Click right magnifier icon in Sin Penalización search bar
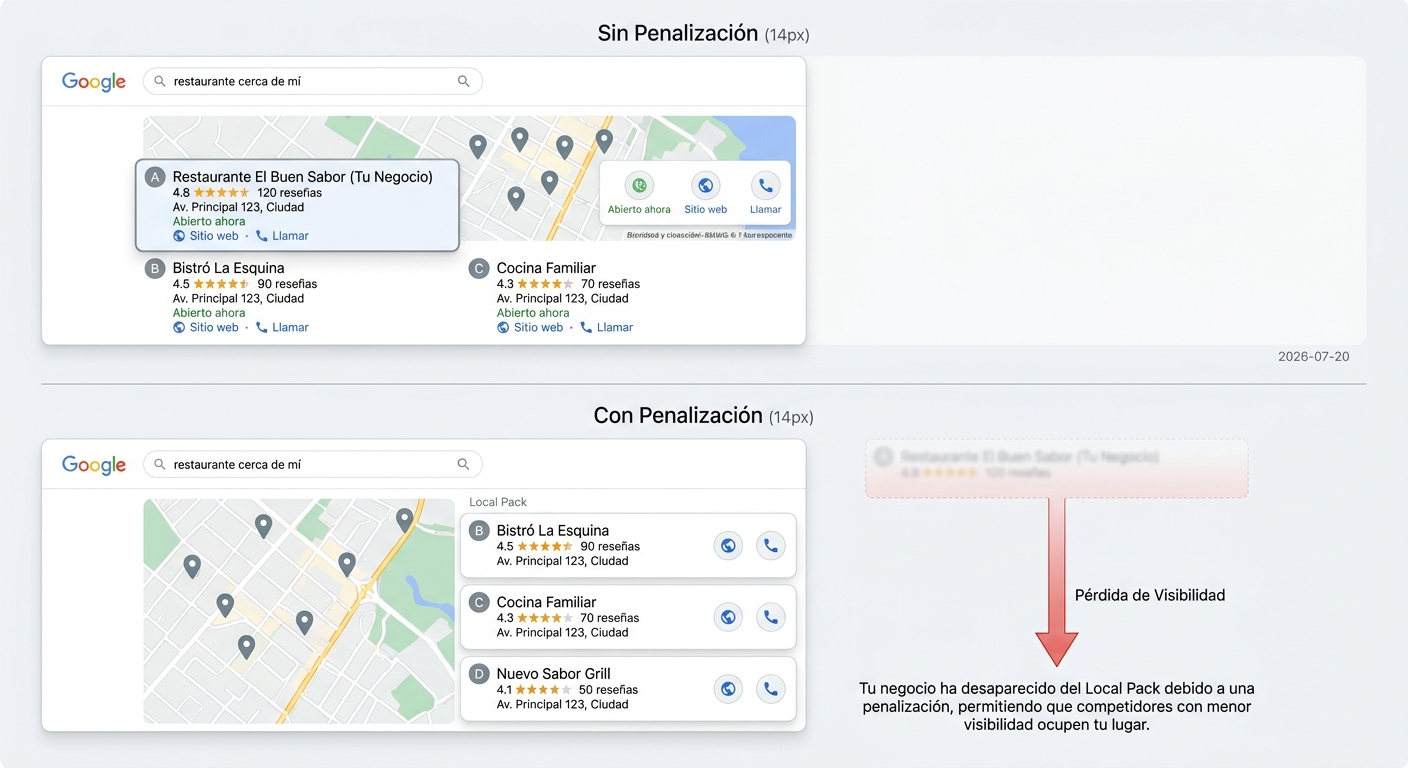 tap(463, 82)
